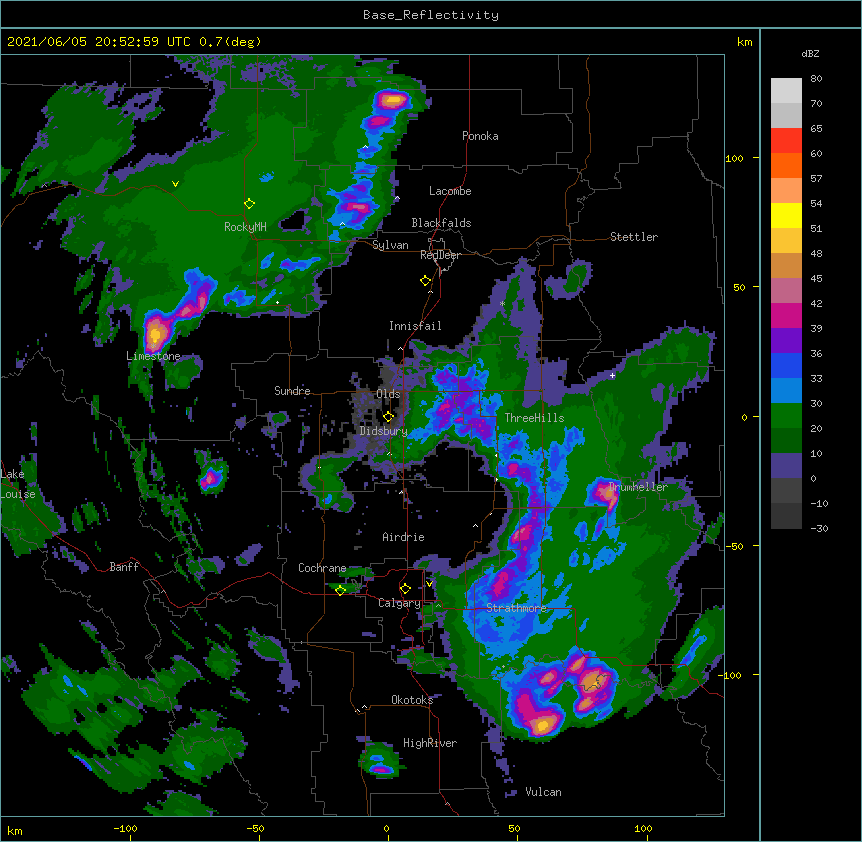Screen dimensions: 862x842
Task: Click the Base_Reflectivity title
Action: pyautogui.click(x=431, y=15)
